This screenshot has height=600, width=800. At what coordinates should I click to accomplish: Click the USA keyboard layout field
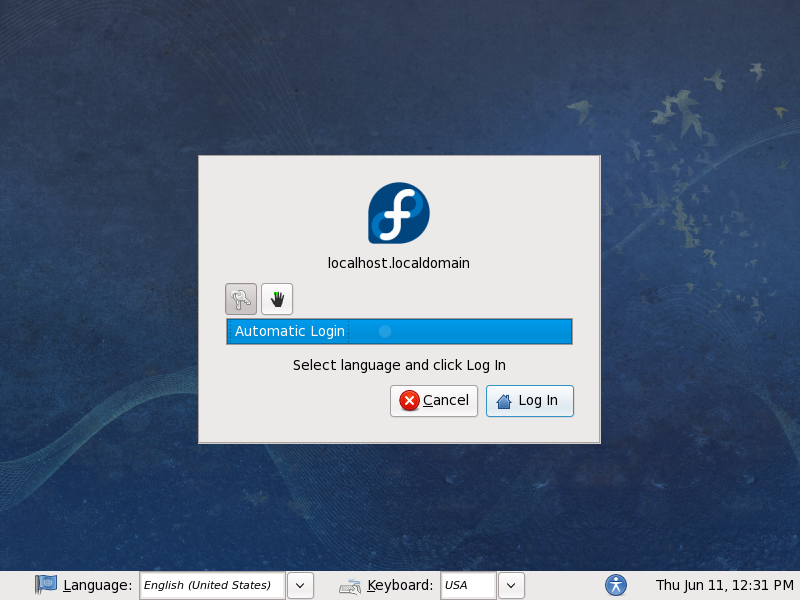pos(468,585)
